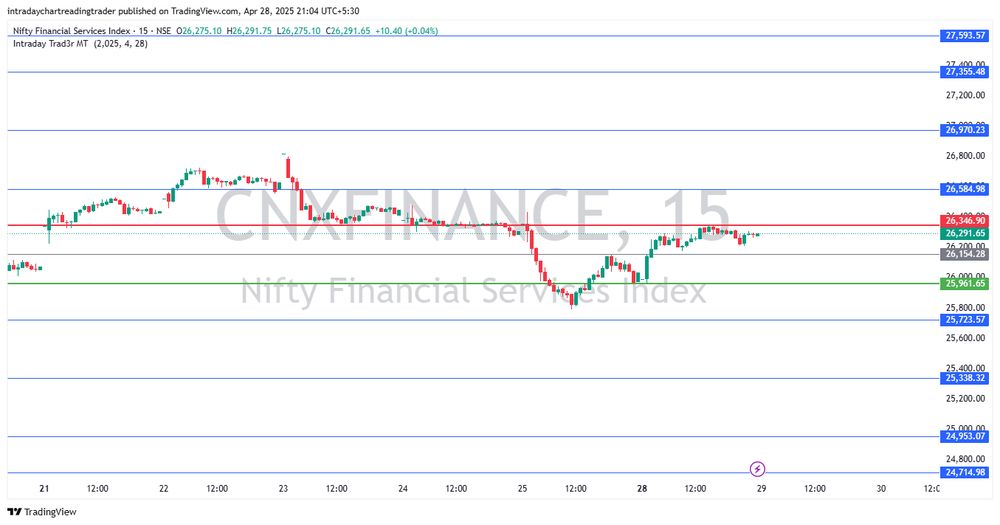Image resolution: width=1000 pixels, height=525 pixels.
Task: Select the 24,714.98 price level label
Action: [965, 473]
